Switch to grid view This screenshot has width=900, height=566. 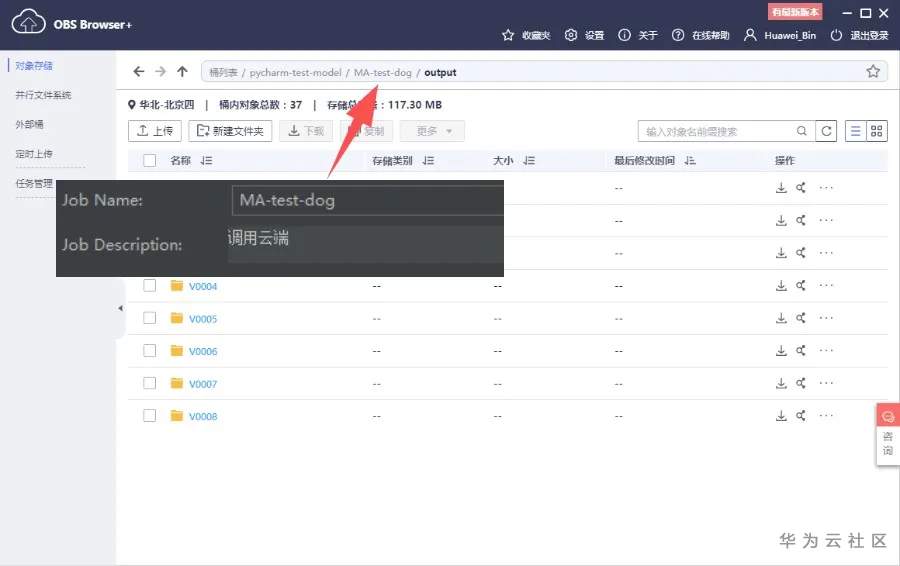(x=876, y=131)
